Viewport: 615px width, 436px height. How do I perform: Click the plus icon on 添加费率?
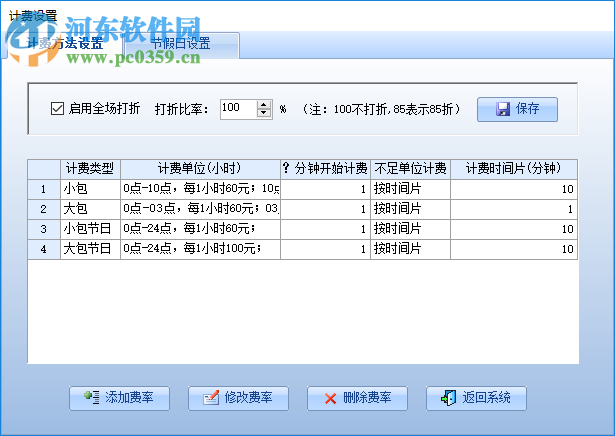(x=91, y=397)
